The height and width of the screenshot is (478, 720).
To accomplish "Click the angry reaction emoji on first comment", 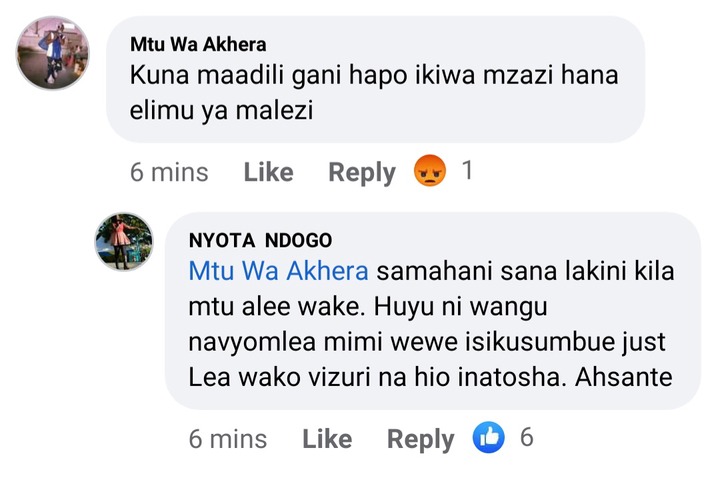I will (x=432, y=172).
